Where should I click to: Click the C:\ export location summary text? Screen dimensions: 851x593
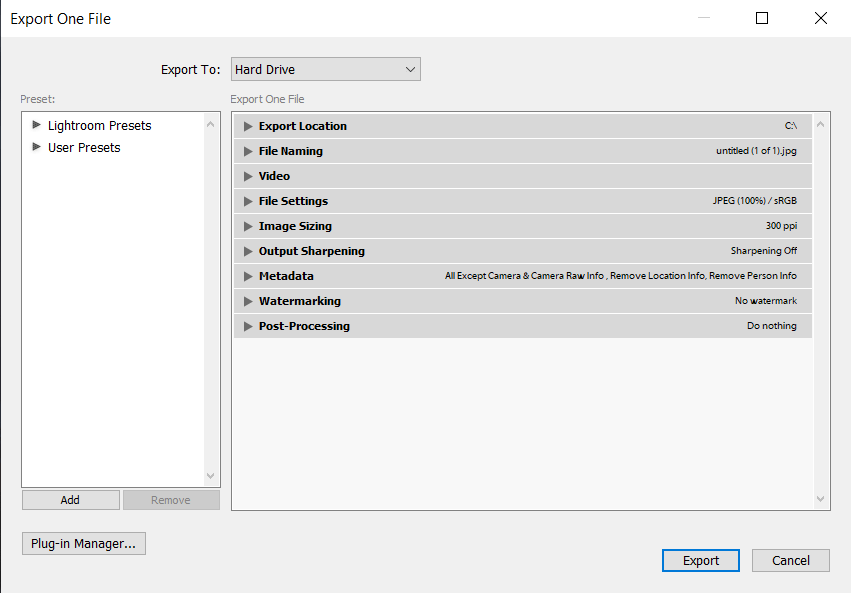[x=790, y=125]
